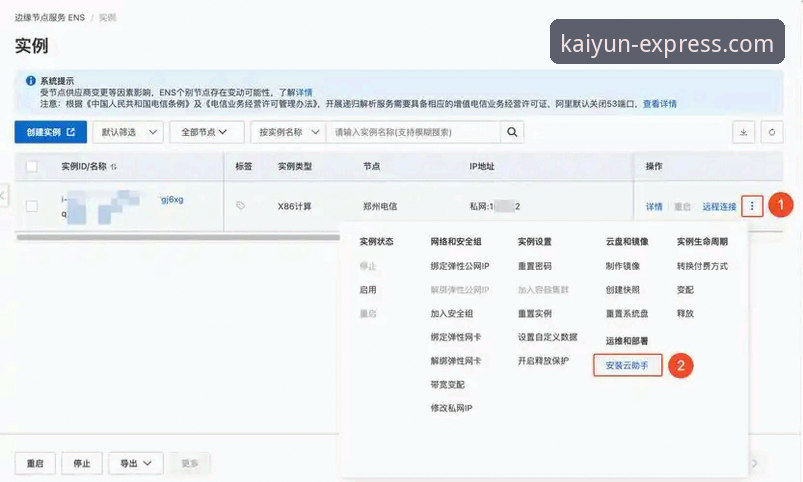Click the horizontal table scrollbar
The height and width of the screenshot is (482, 803).
pos(178,237)
